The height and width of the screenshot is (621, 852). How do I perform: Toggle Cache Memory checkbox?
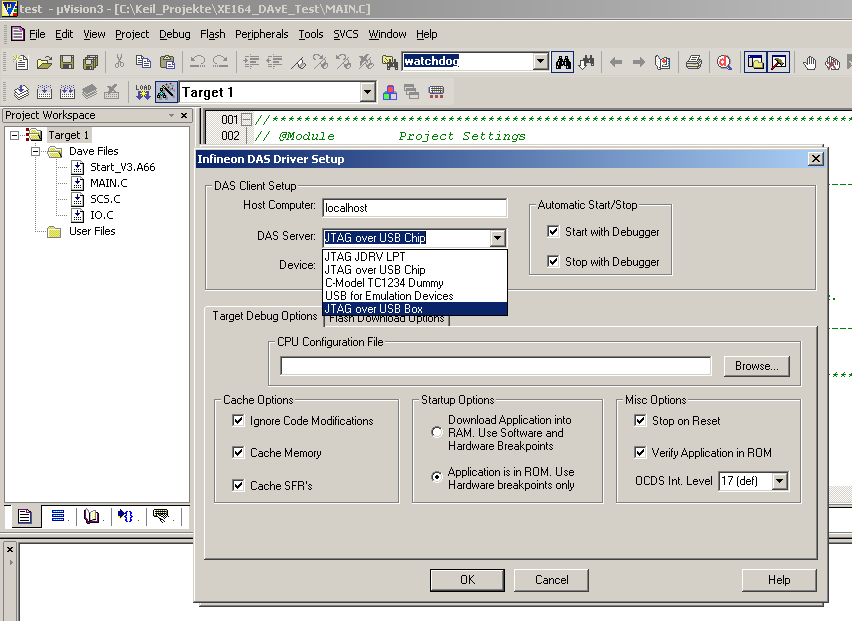point(238,452)
